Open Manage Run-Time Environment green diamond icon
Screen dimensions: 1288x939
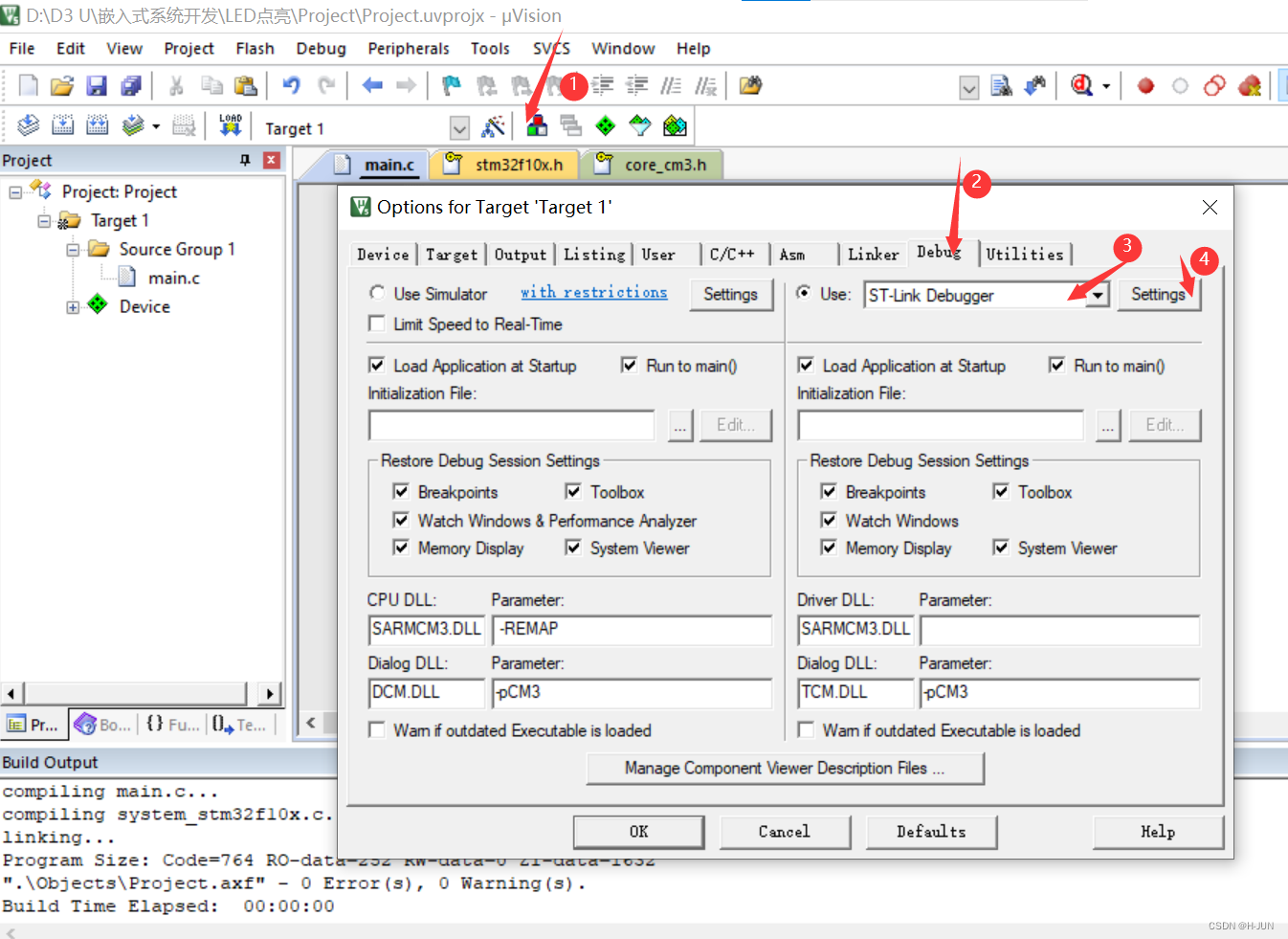(x=606, y=125)
